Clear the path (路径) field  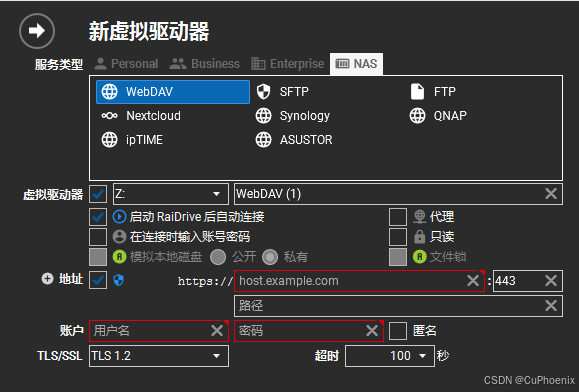click(x=551, y=306)
